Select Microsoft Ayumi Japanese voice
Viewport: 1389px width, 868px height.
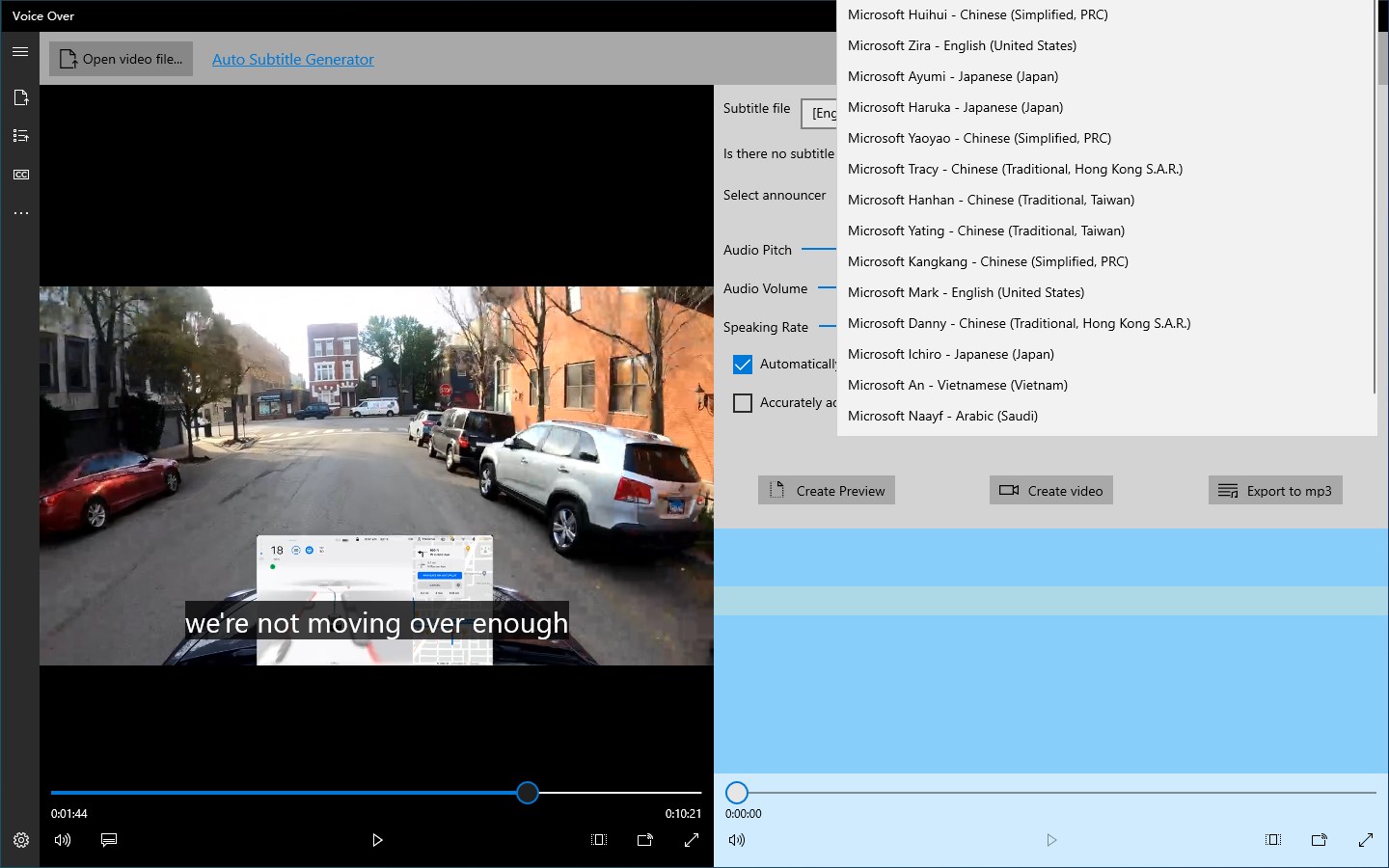1106,76
